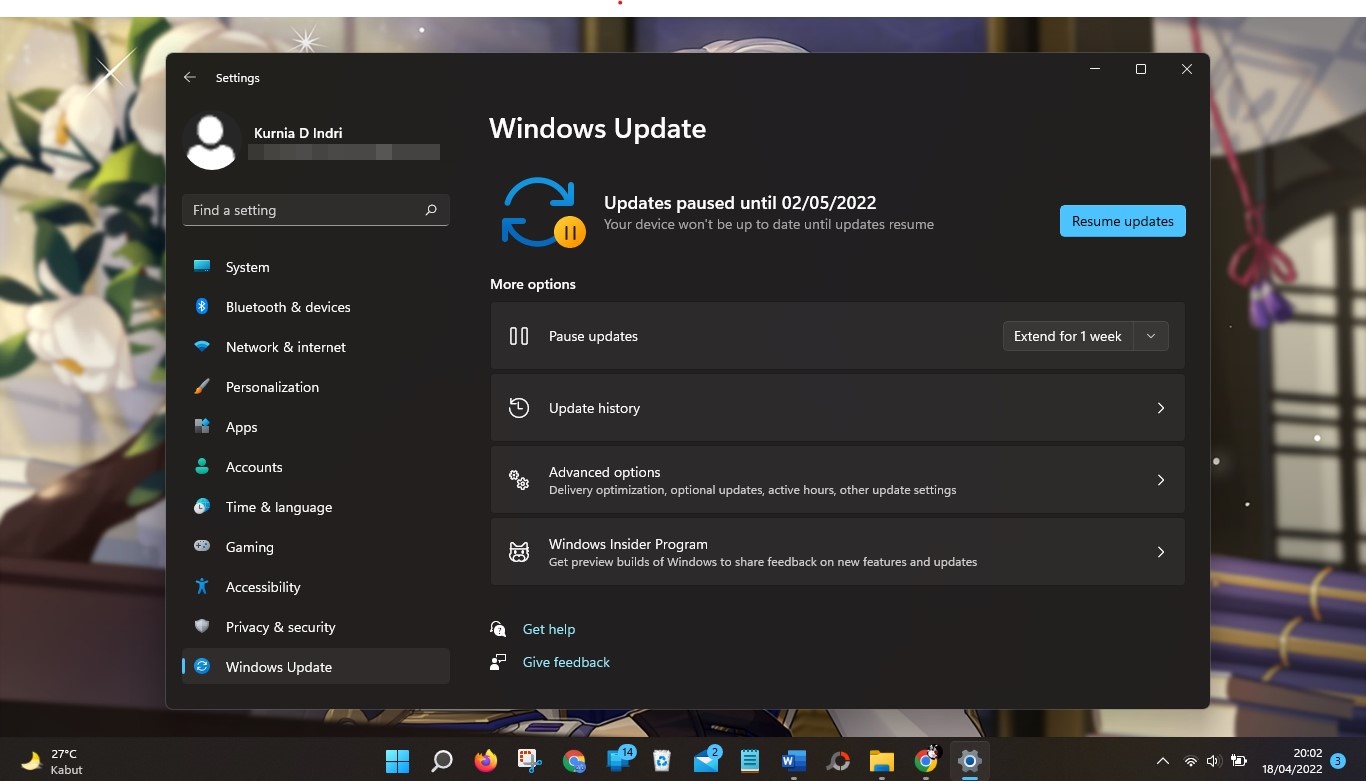Click the Windows Update sync icon in sidebar

(202, 667)
